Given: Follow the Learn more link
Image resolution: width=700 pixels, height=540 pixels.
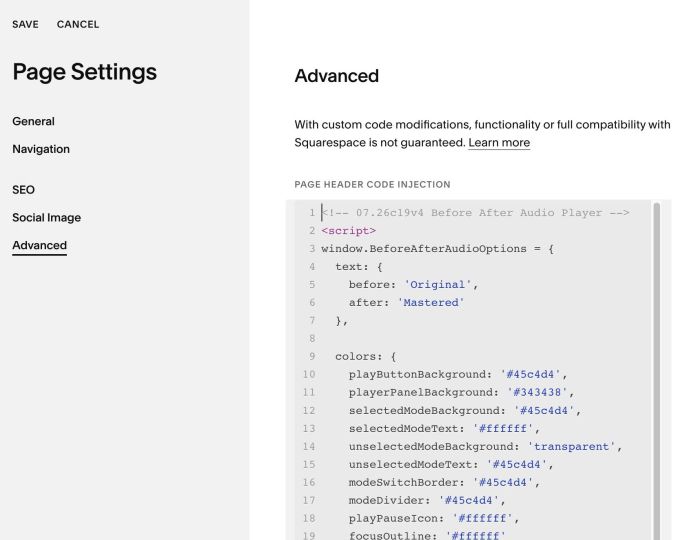Looking at the screenshot, I should (x=499, y=143).
